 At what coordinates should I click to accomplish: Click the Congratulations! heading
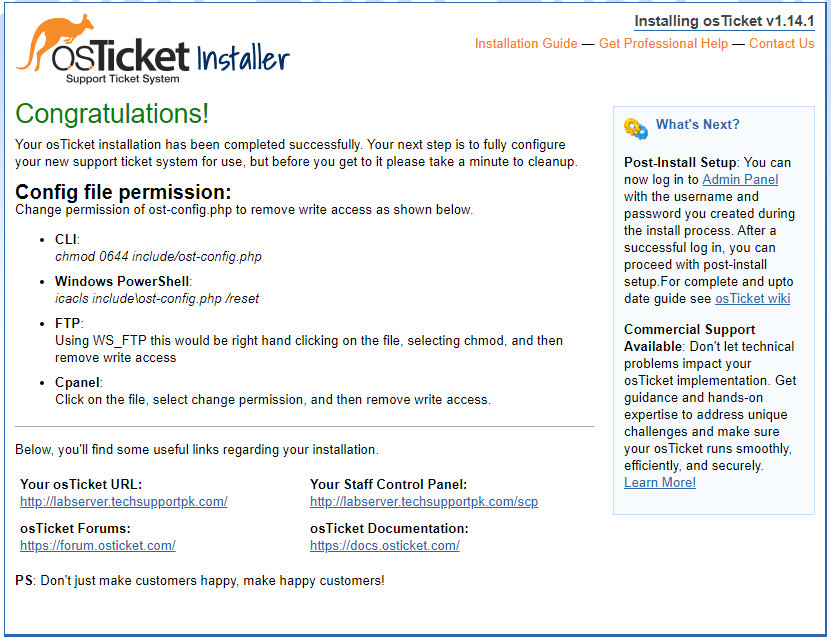tap(112, 113)
